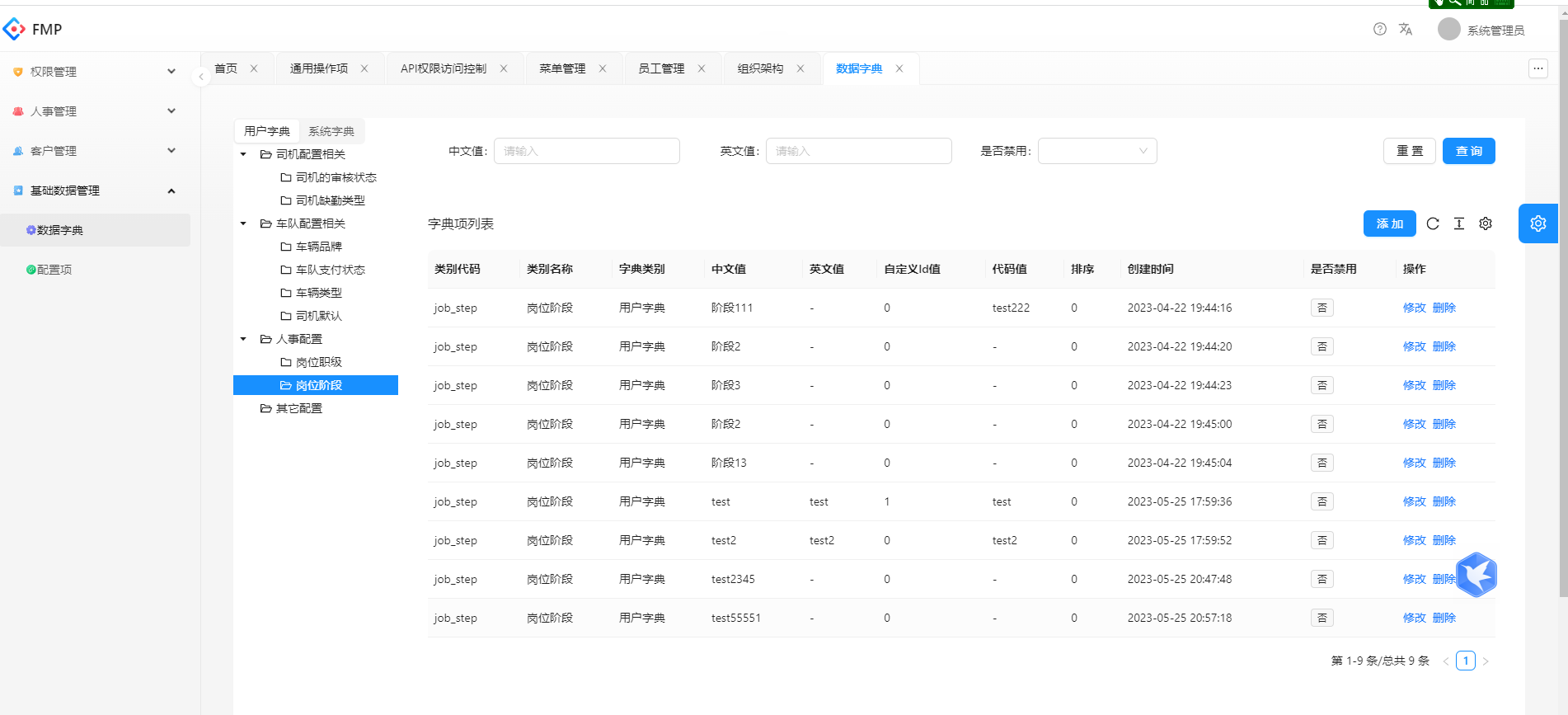This screenshot has height=715, width=1568.
Task: Toggle 是否禁用 switch for test2345 row
Action: pos(1322,579)
